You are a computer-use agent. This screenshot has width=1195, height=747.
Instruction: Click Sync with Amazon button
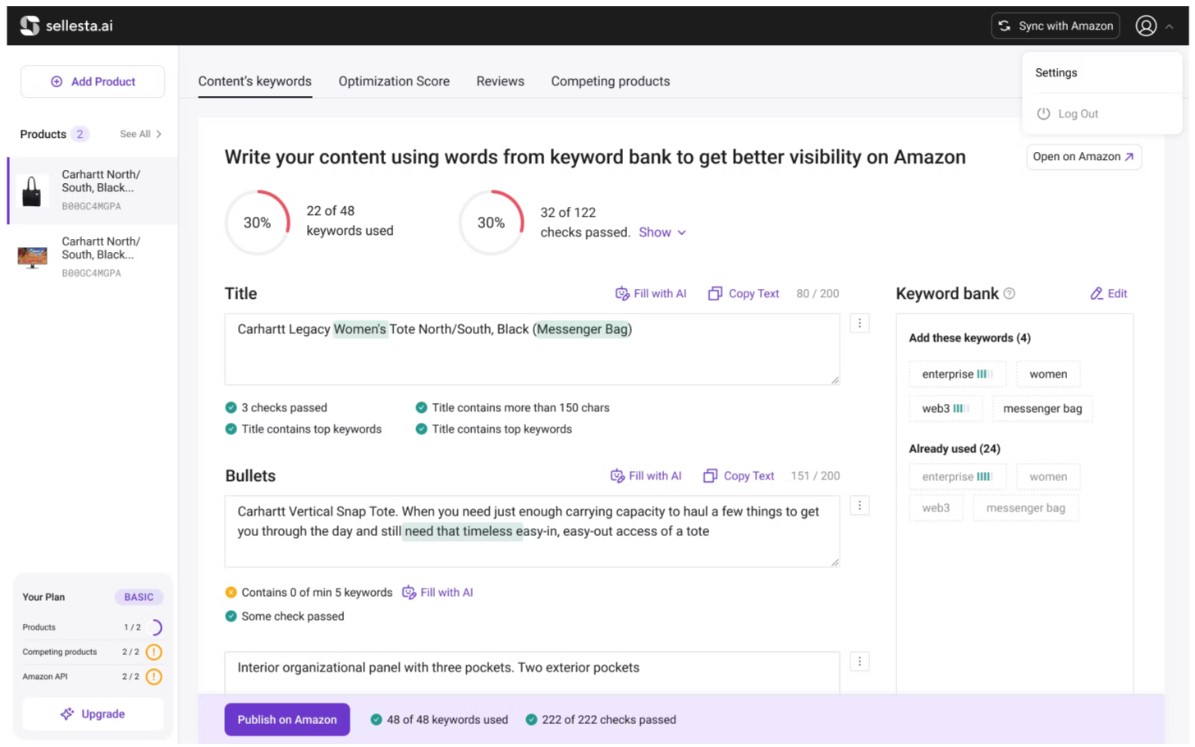(1055, 26)
